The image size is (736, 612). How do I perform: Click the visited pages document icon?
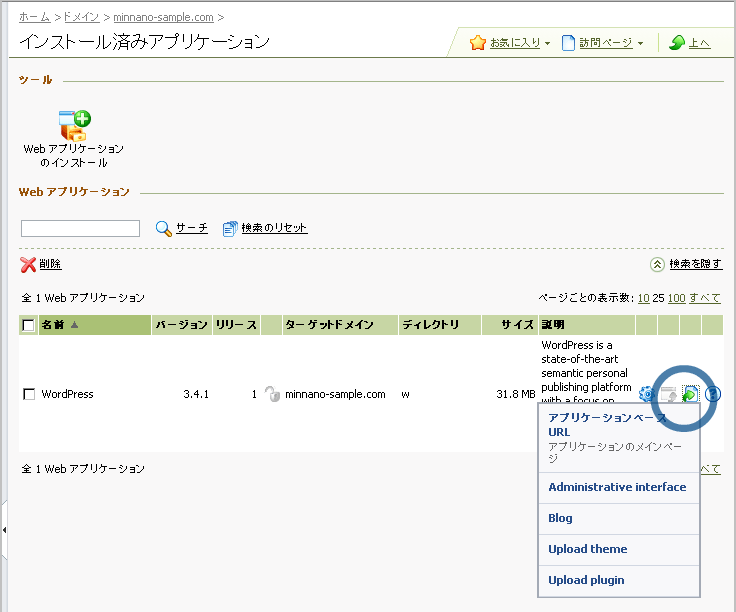click(568, 43)
